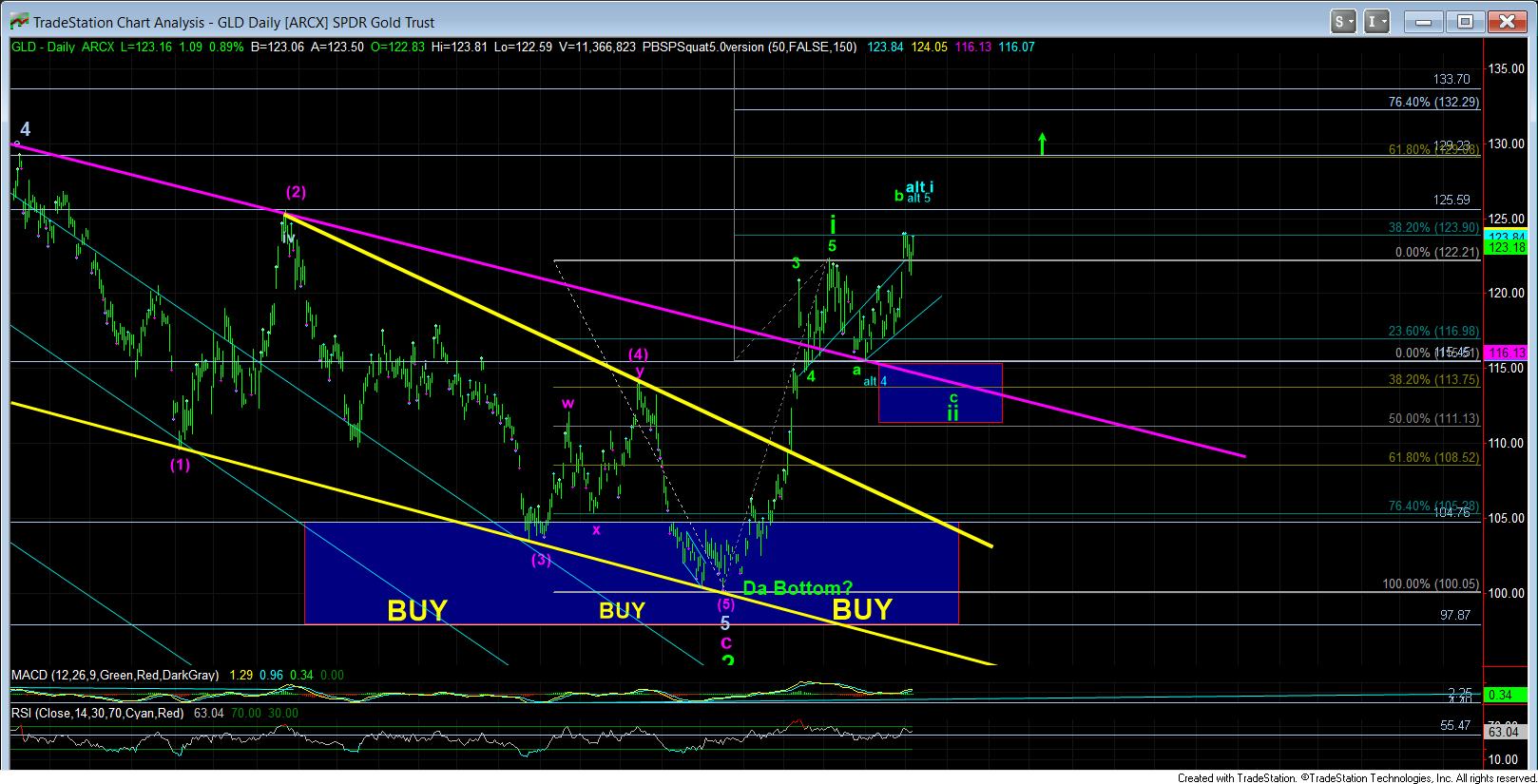Click the magenta 'w' wave label

click(x=567, y=404)
